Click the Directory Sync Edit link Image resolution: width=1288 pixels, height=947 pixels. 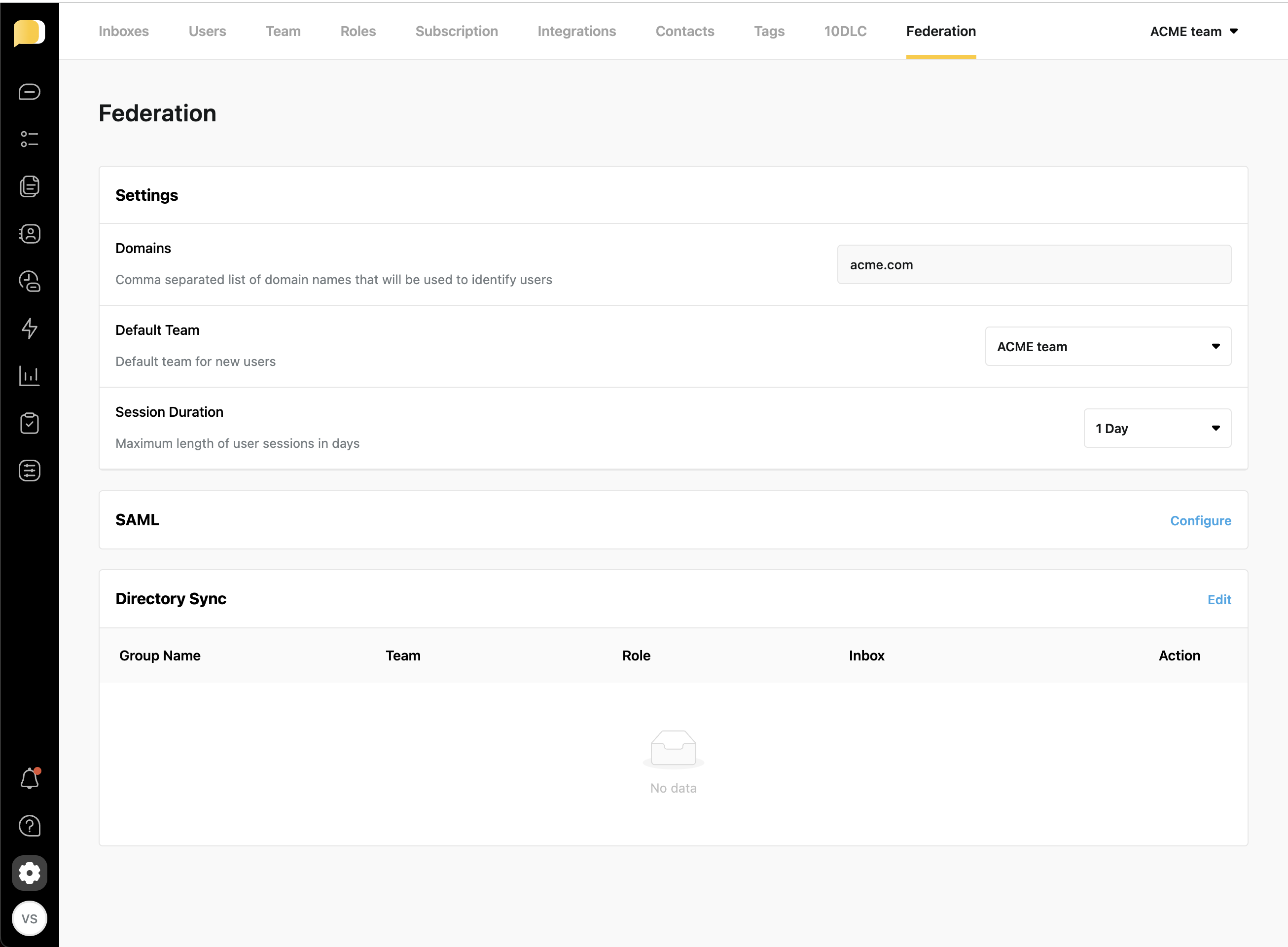[x=1218, y=600]
